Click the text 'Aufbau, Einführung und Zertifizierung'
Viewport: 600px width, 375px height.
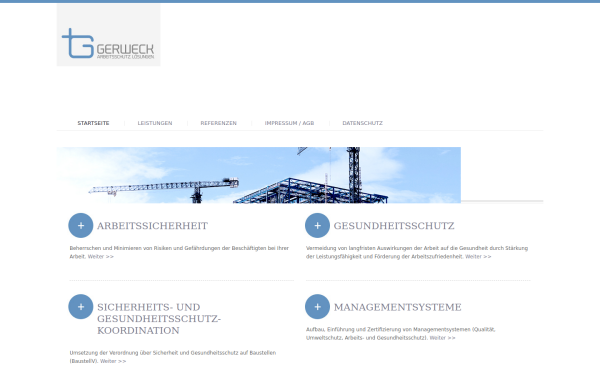pyautogui.click(x=355, y=329)
